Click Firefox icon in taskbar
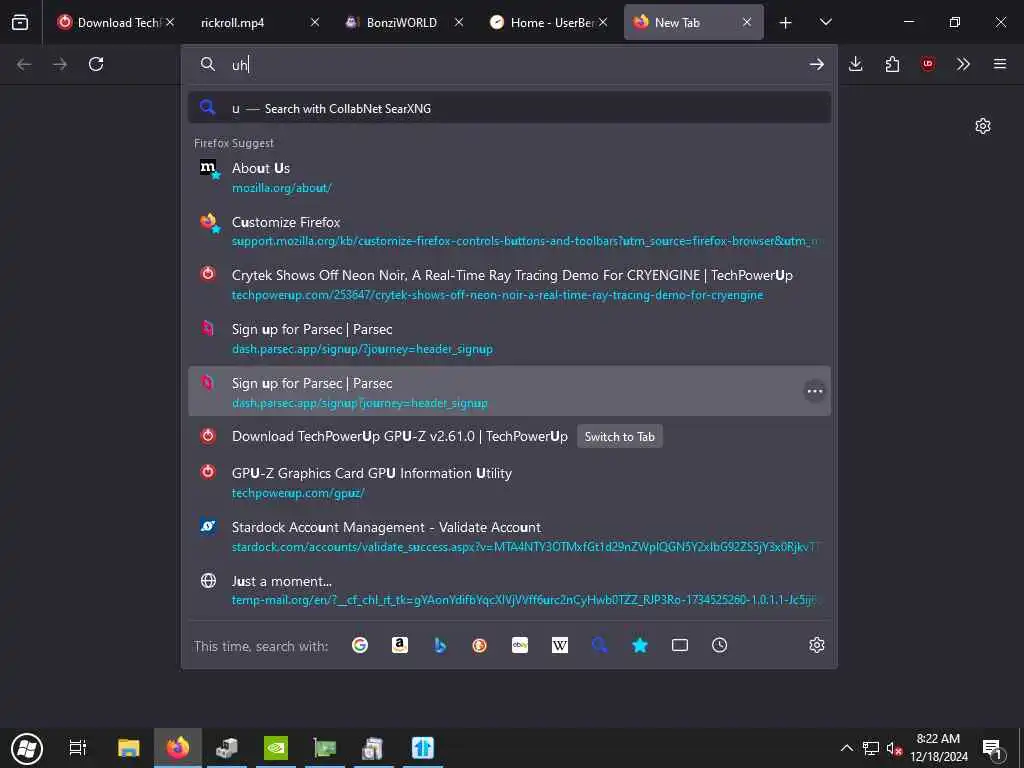Image resolution: width=1024 pixels, height=768 pixels. click(x=178, y=748)
